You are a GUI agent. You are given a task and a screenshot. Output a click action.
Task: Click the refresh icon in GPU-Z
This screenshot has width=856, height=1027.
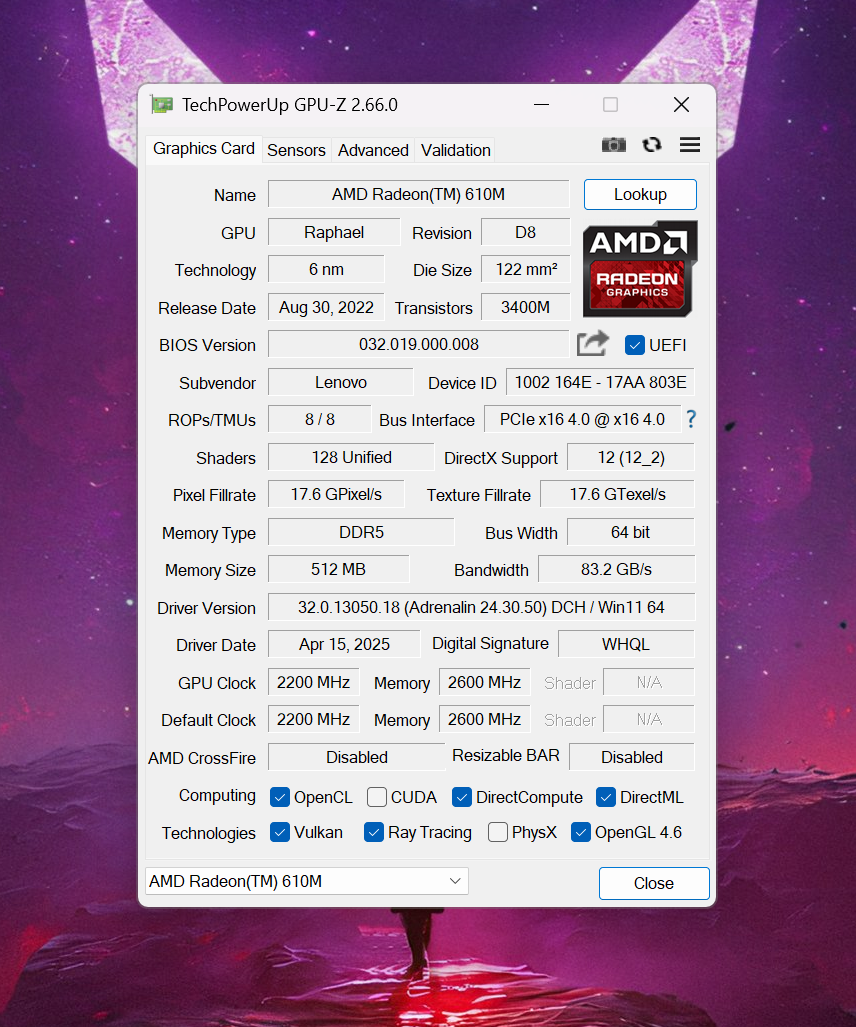652,145
